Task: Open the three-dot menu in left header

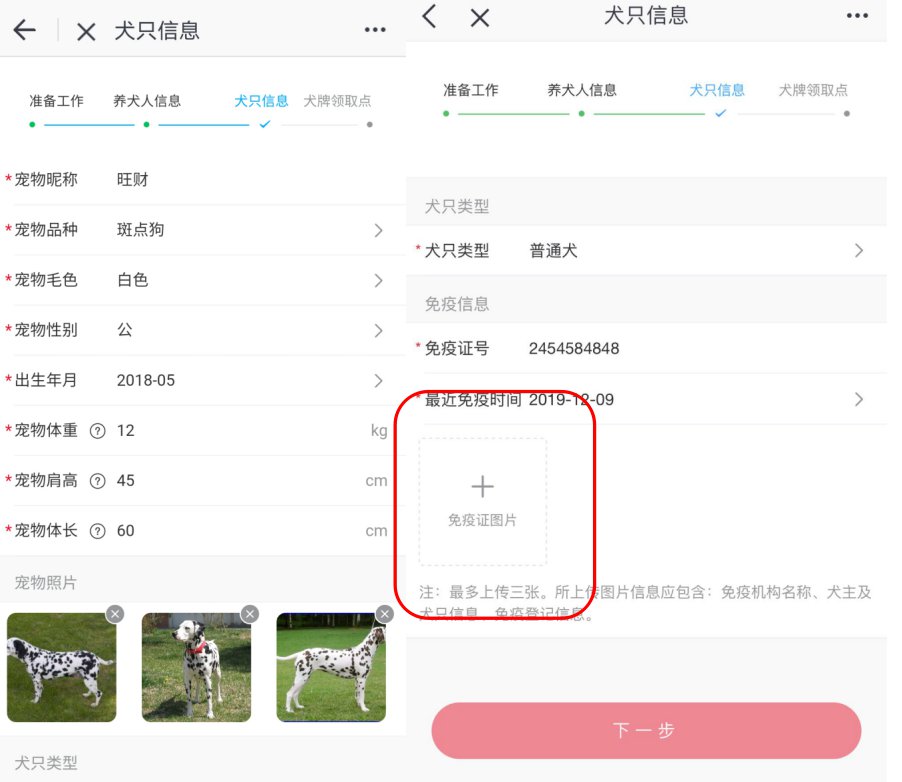Action: tap(375, 31)
